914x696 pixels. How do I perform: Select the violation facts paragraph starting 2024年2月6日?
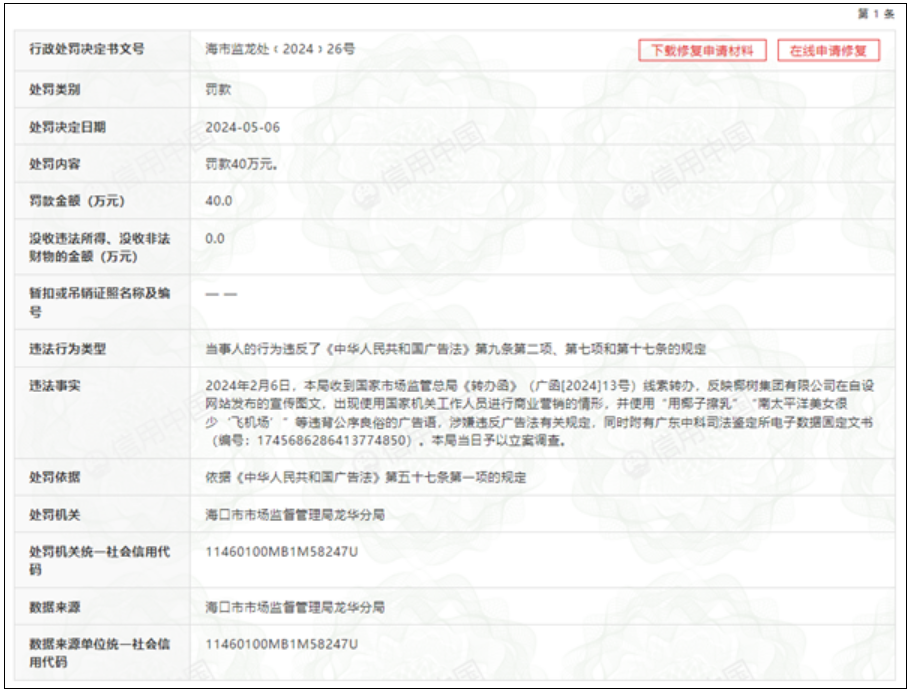tap(540, 413)
